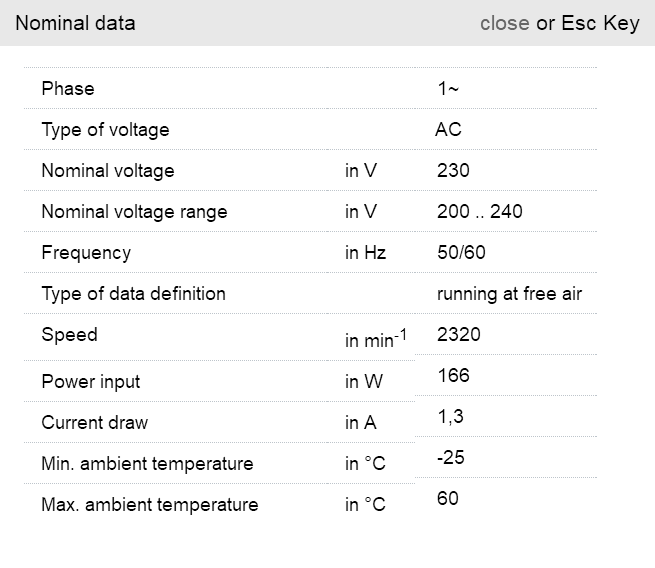Select the Phase row label
Screen dimensions: 655x568
point(68,89)
